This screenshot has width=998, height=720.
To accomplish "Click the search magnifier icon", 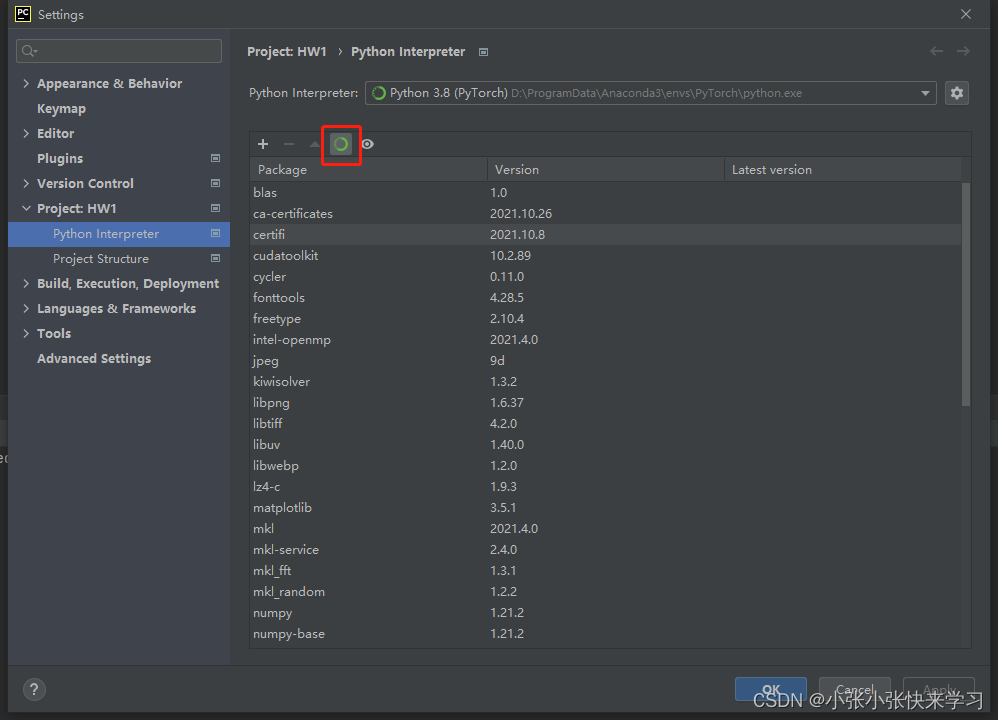I will point(29,51).
